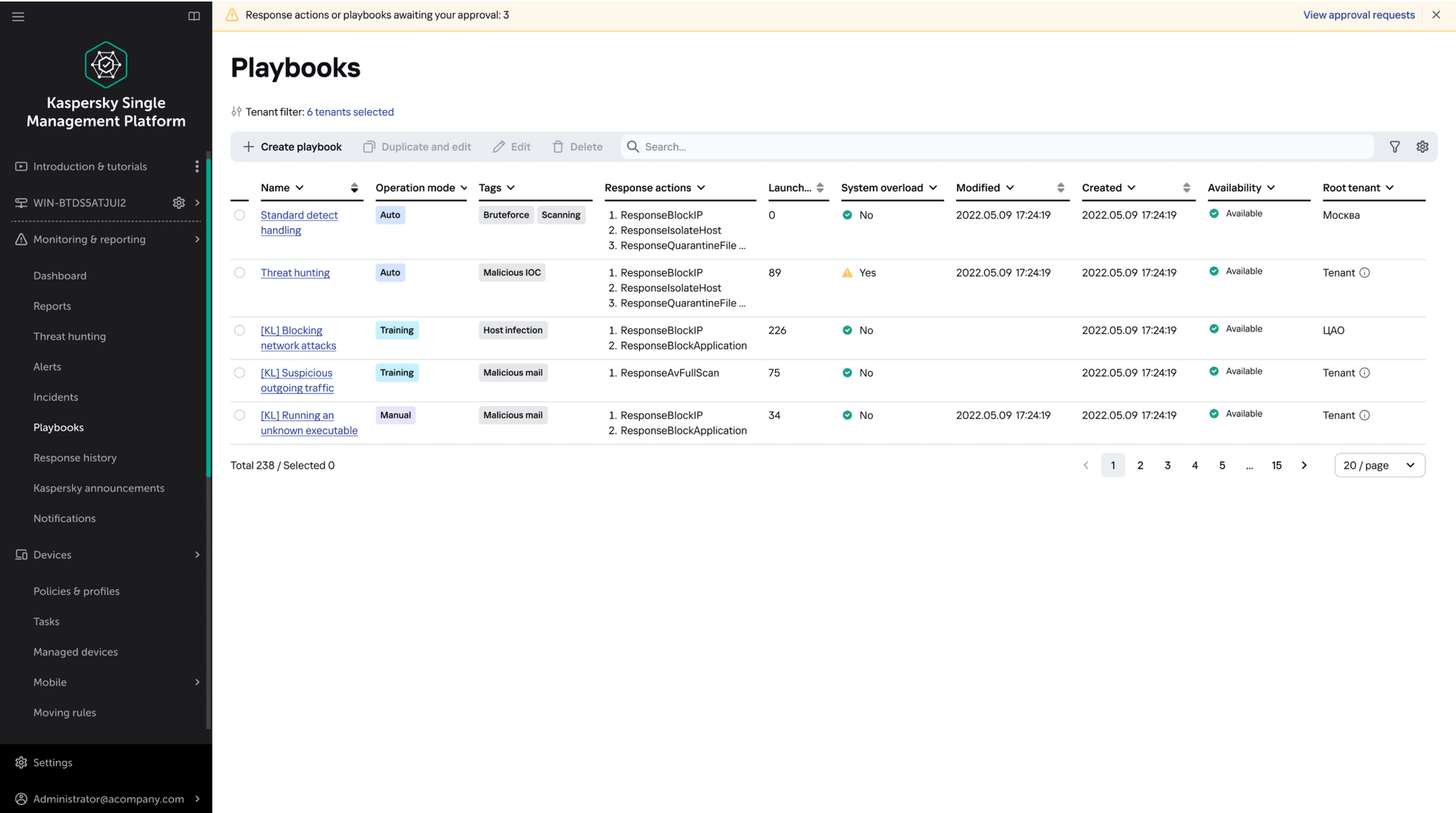
Task: Open the documentation book icon in sidebar
Action: pos(194,16)
